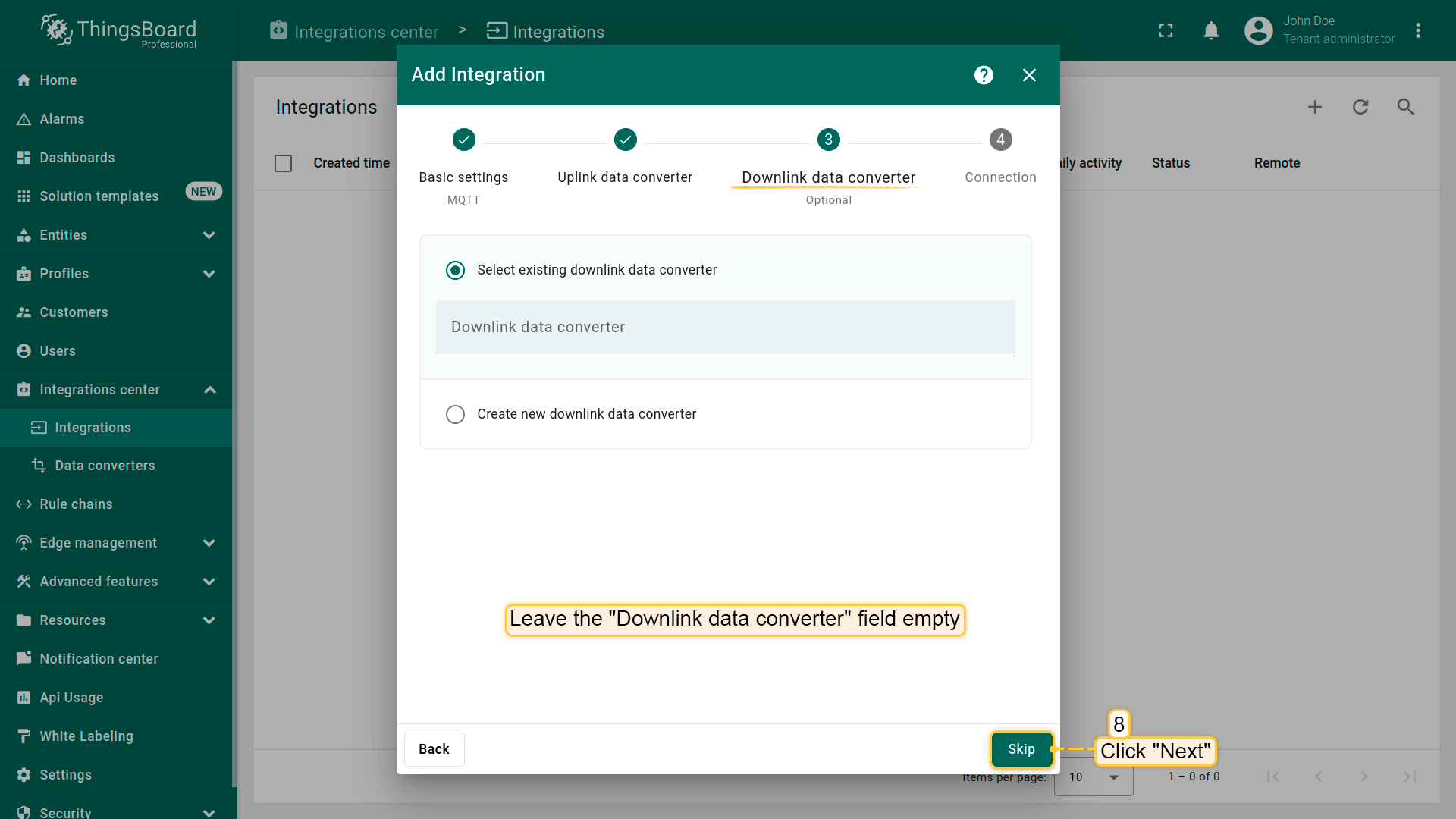Open the notifications bell icon

coord(1211,30)
